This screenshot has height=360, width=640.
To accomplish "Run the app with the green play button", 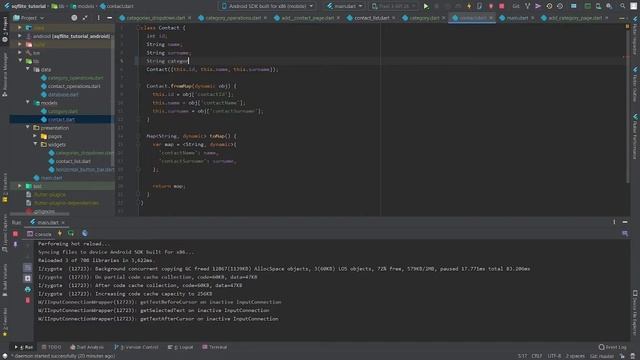I will (426, 6).
